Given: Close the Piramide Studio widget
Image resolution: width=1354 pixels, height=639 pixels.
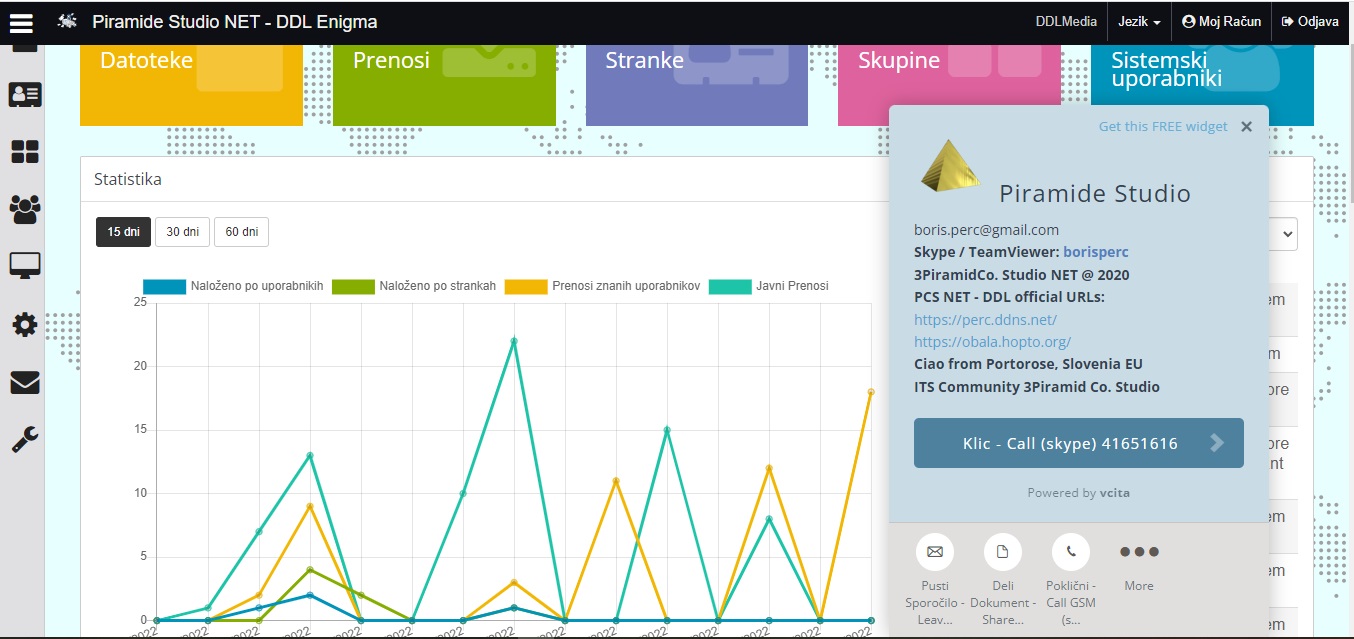Looking at the screenshot, I should point(1246,127).
